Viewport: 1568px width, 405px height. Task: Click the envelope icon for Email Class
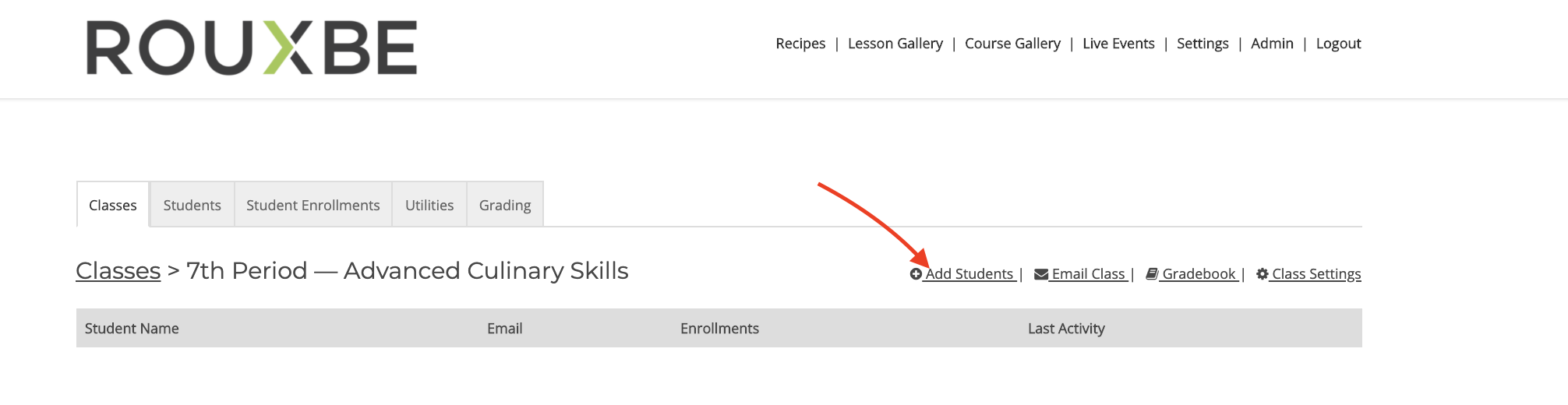[1041, 274]
